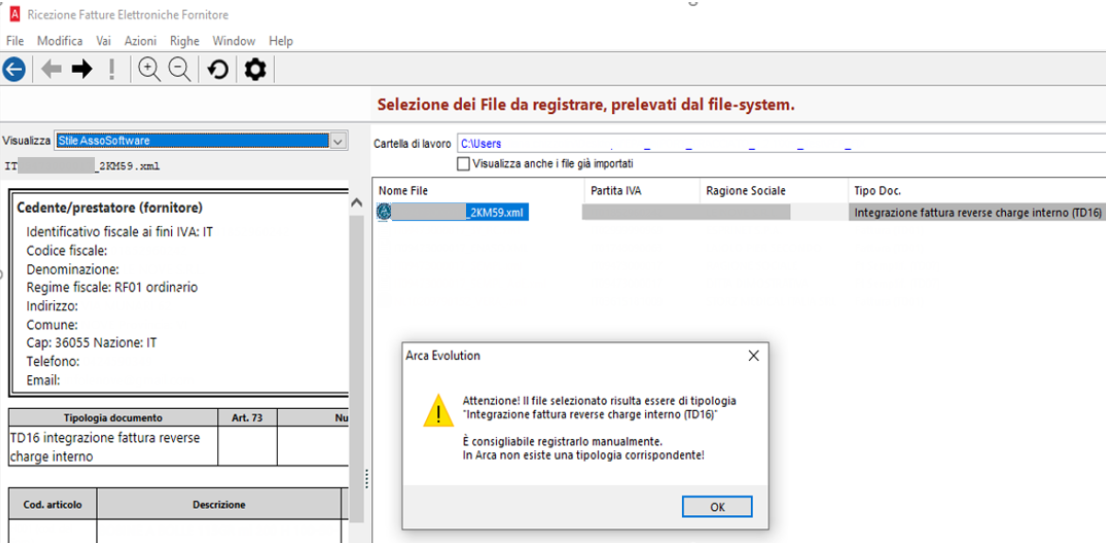Open the Visualizza style dropdown arrow

(339, 141)
